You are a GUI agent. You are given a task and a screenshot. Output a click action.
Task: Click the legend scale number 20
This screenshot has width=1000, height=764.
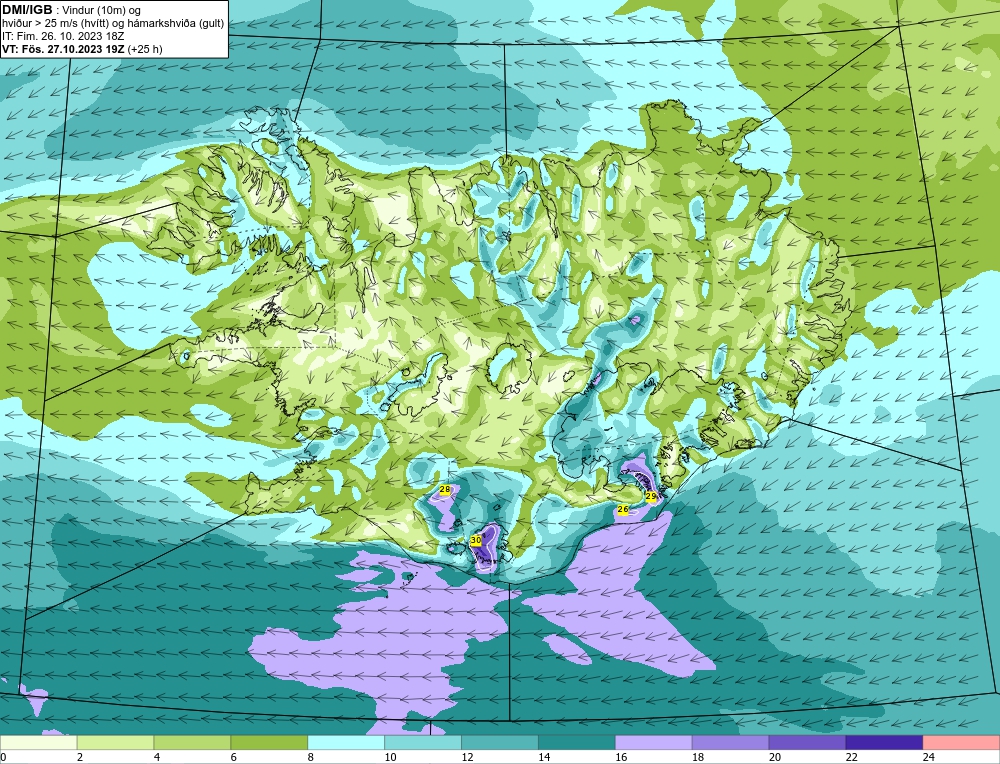pyautogui.click(x=775, y=757)
